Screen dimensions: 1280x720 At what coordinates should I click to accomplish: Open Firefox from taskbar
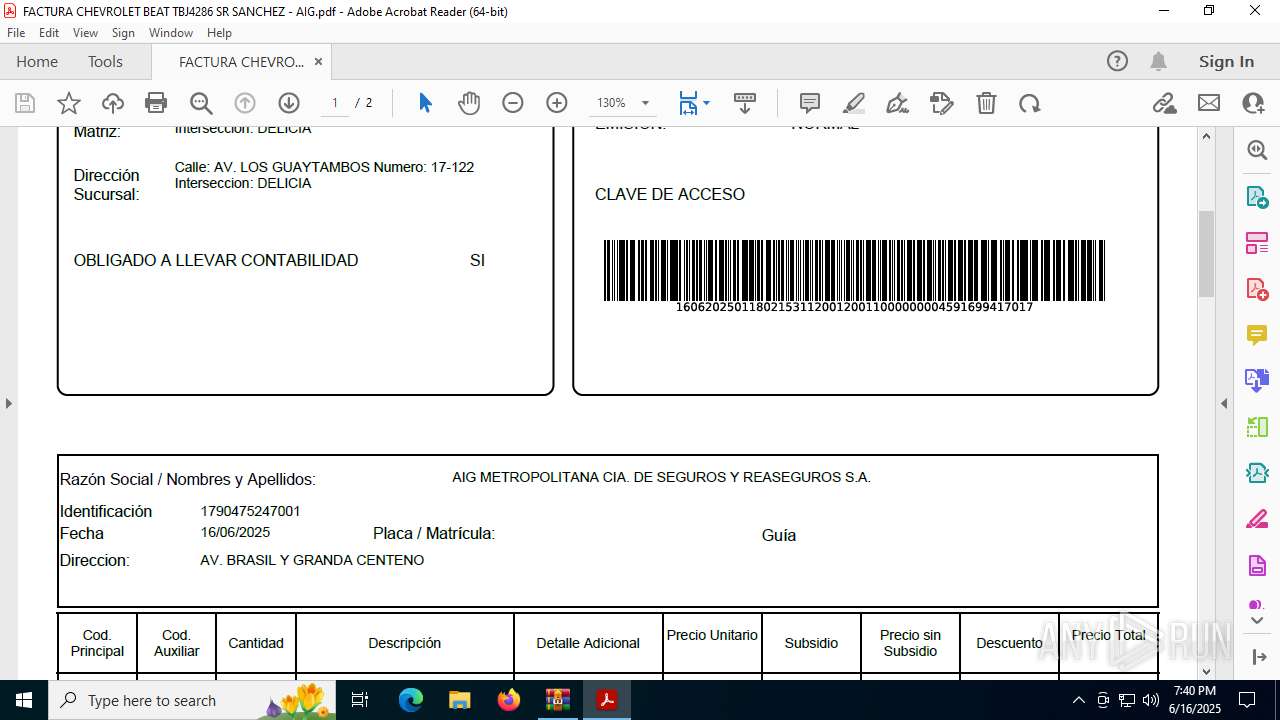pyautogui.click(x=509, y=700)
